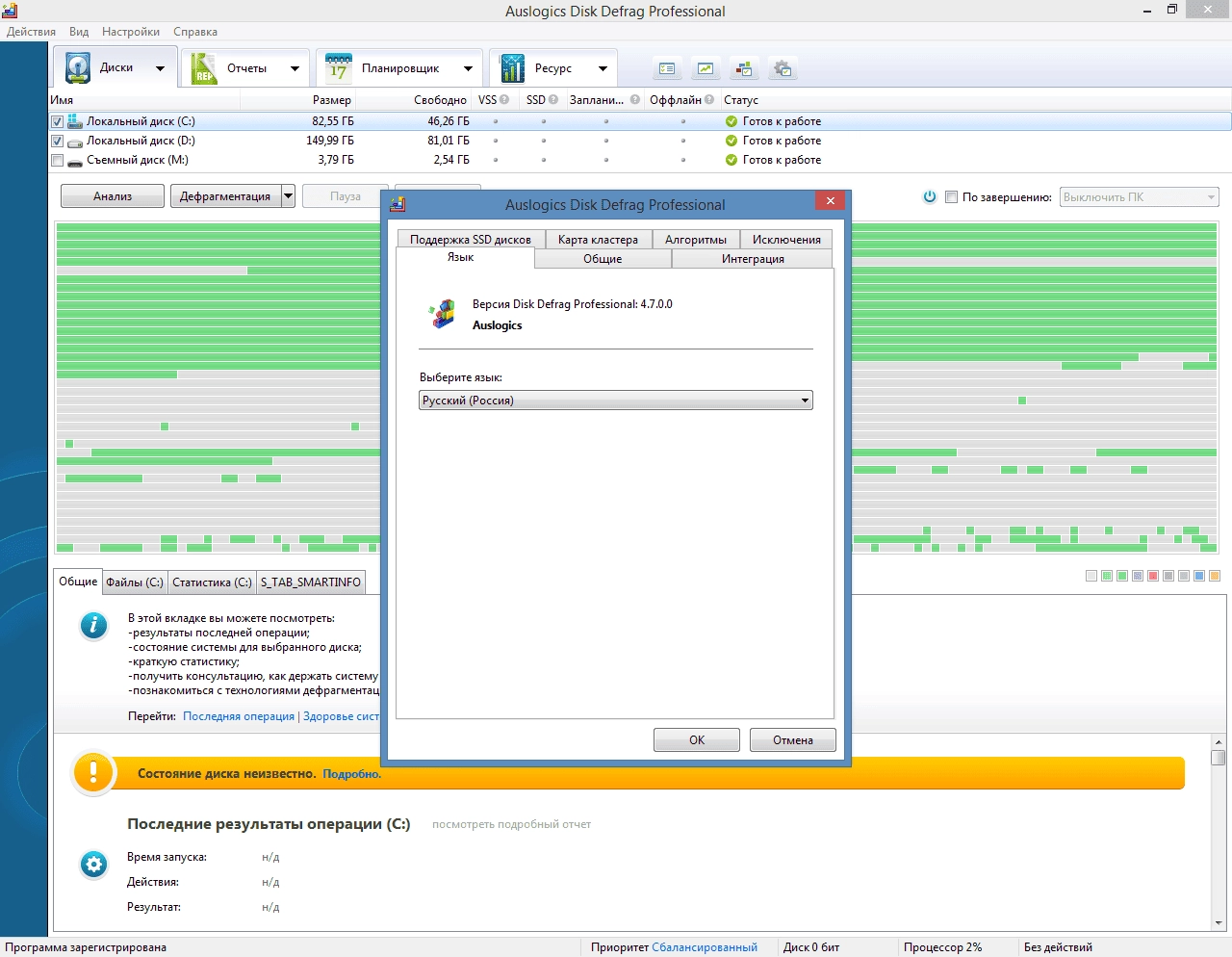Click the scheduled column help icon
Screen dimensions: 1232x957
point(635,99)
